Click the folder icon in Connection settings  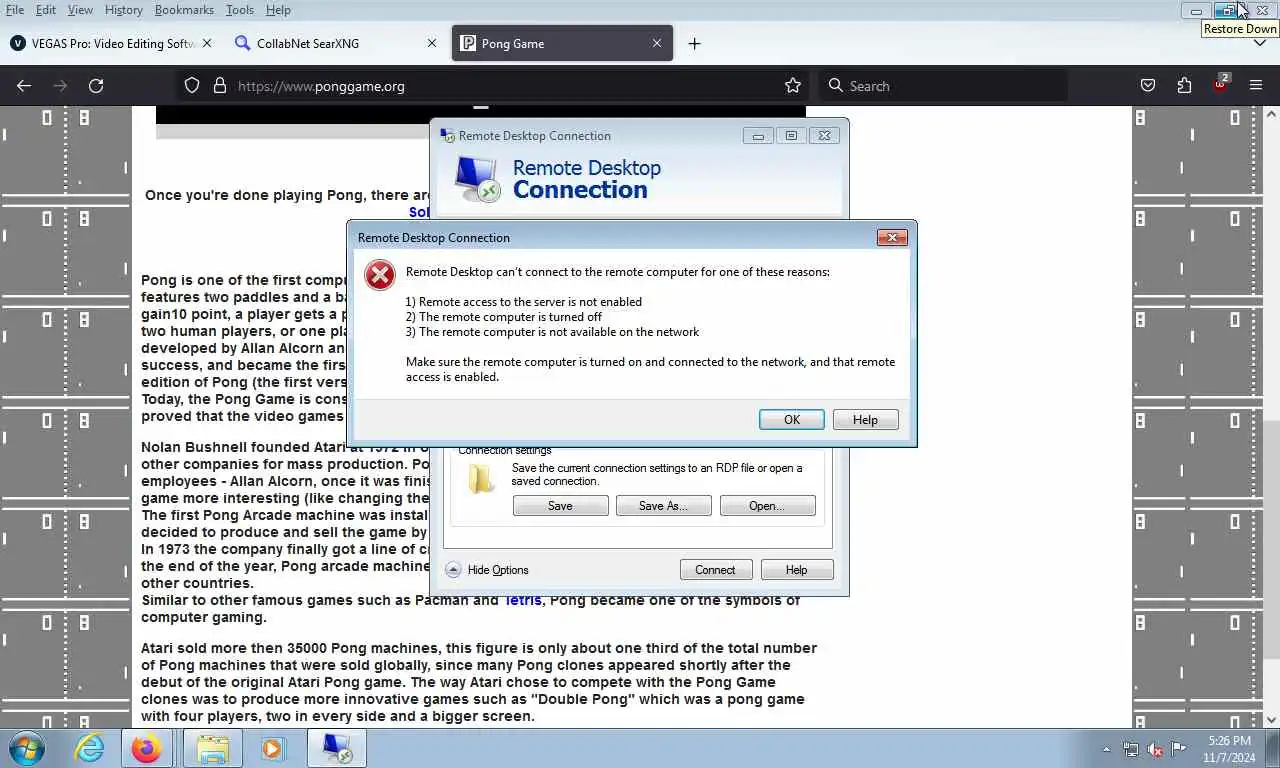pyautogui.click(x=481, y=479)
